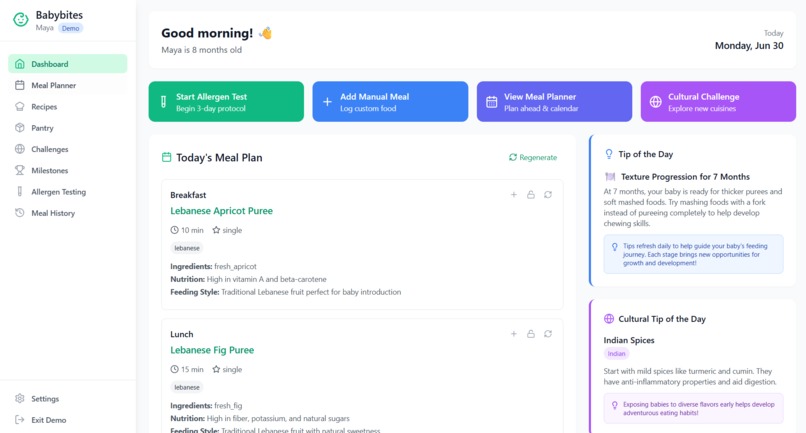Click 'Texture Progression for 7 Months' heading
The height and width of the screenshot is (433, 806).
[685, 177]
